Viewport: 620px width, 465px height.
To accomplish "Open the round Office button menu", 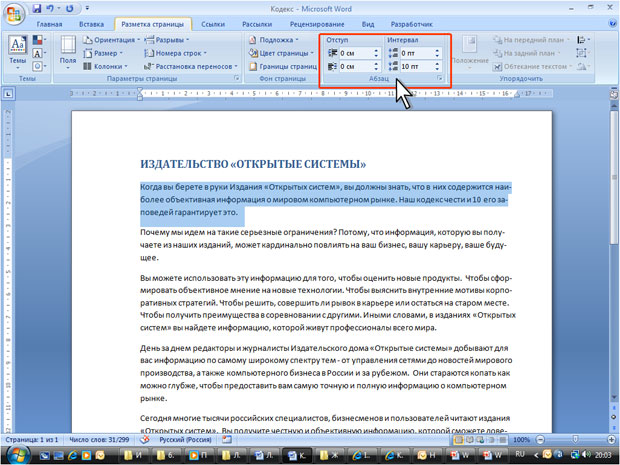I will pyautogui.click(x=14, y=14).
